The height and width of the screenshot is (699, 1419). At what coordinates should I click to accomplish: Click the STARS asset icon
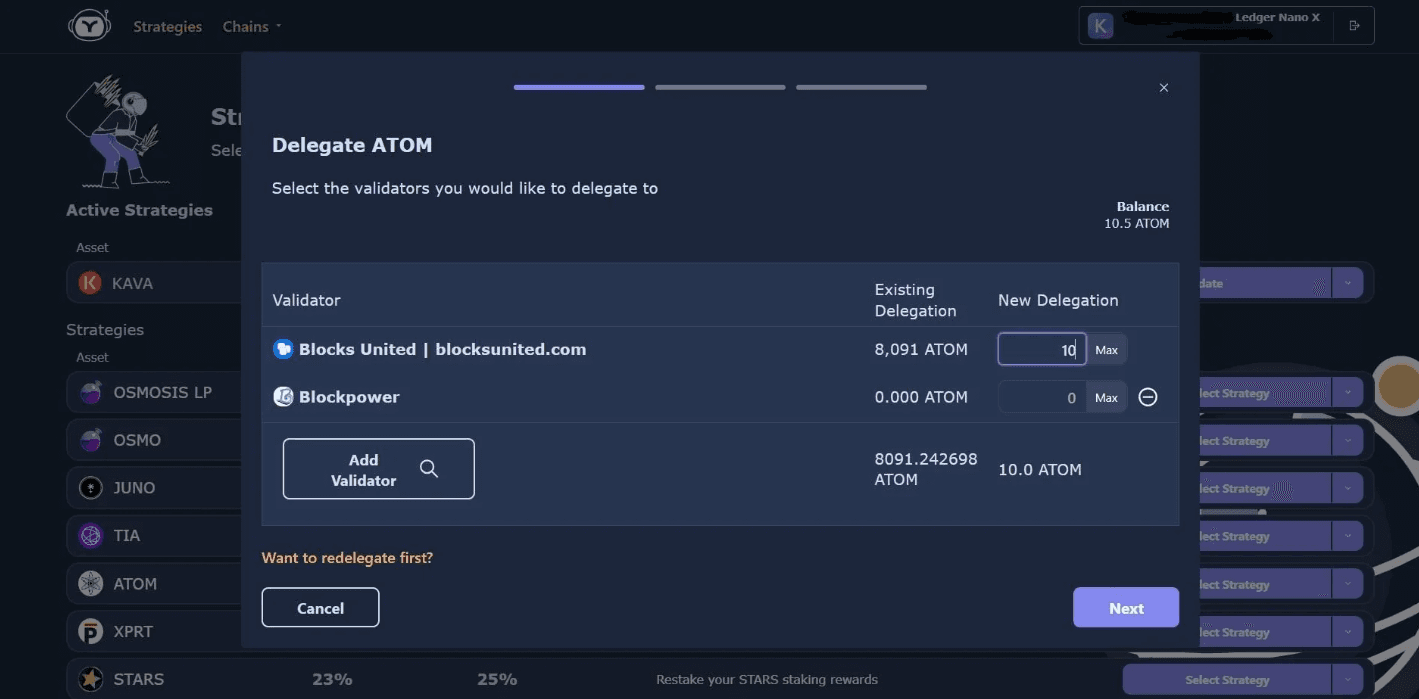coord(91,680)
